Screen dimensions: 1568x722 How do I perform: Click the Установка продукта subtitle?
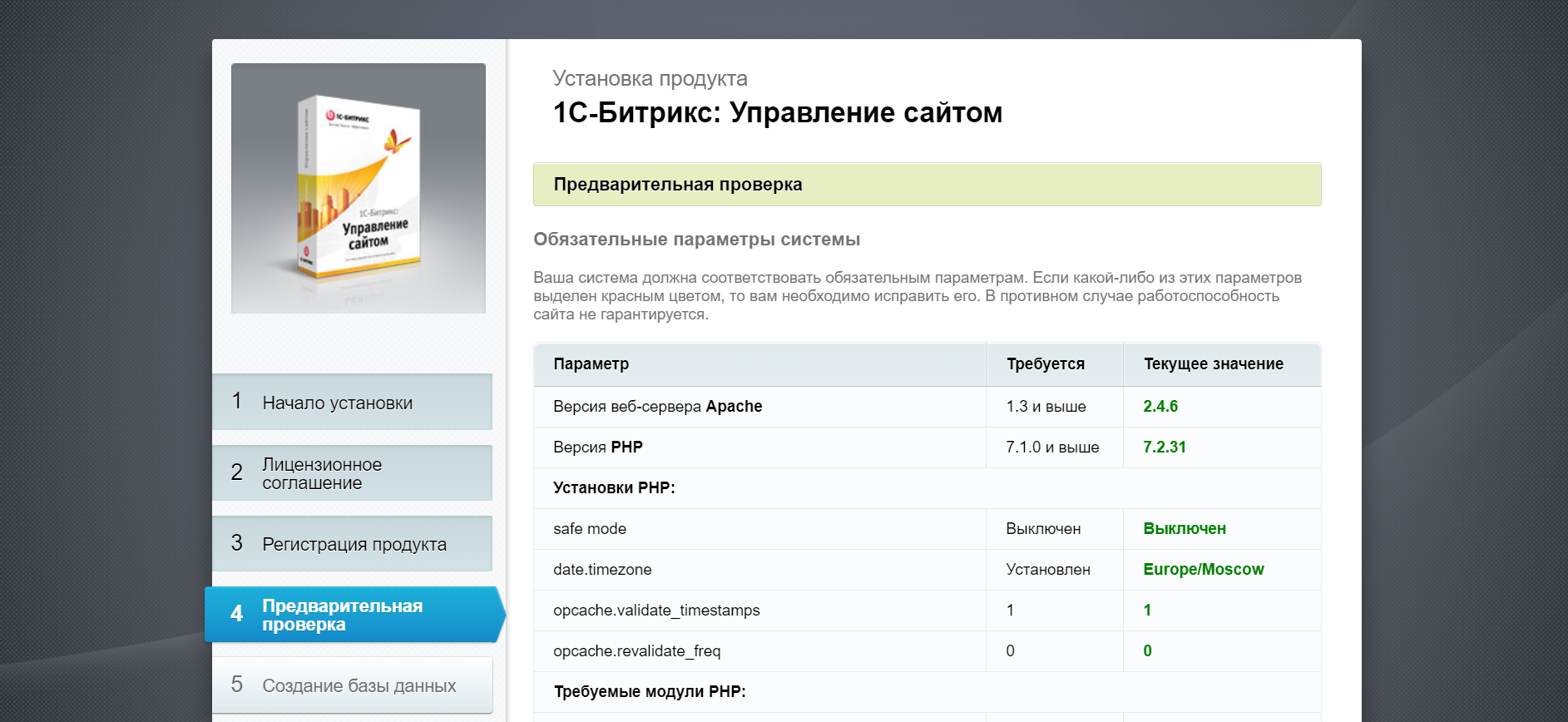tap(650, 78)
